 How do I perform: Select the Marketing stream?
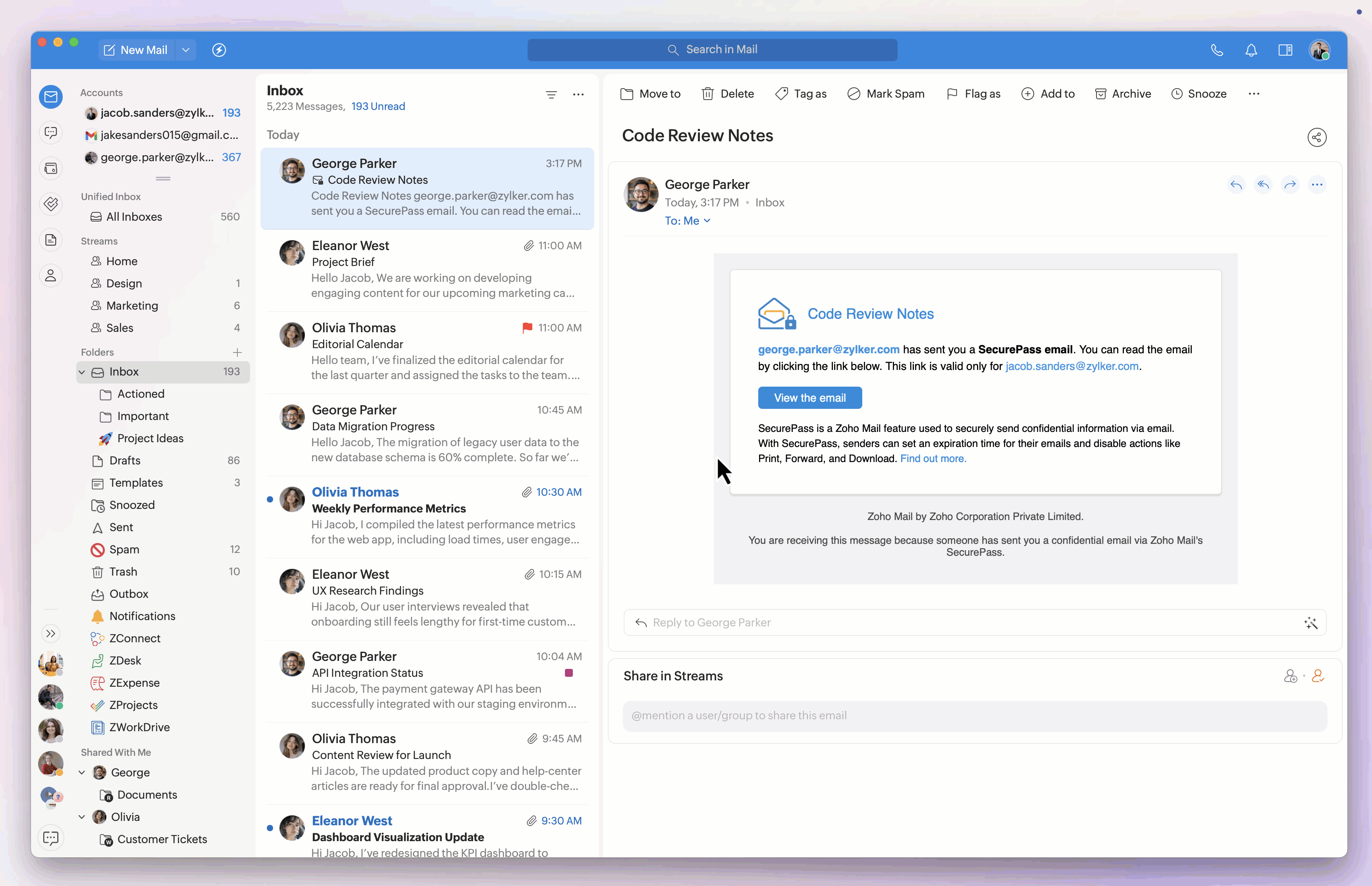tap(132, 306)
